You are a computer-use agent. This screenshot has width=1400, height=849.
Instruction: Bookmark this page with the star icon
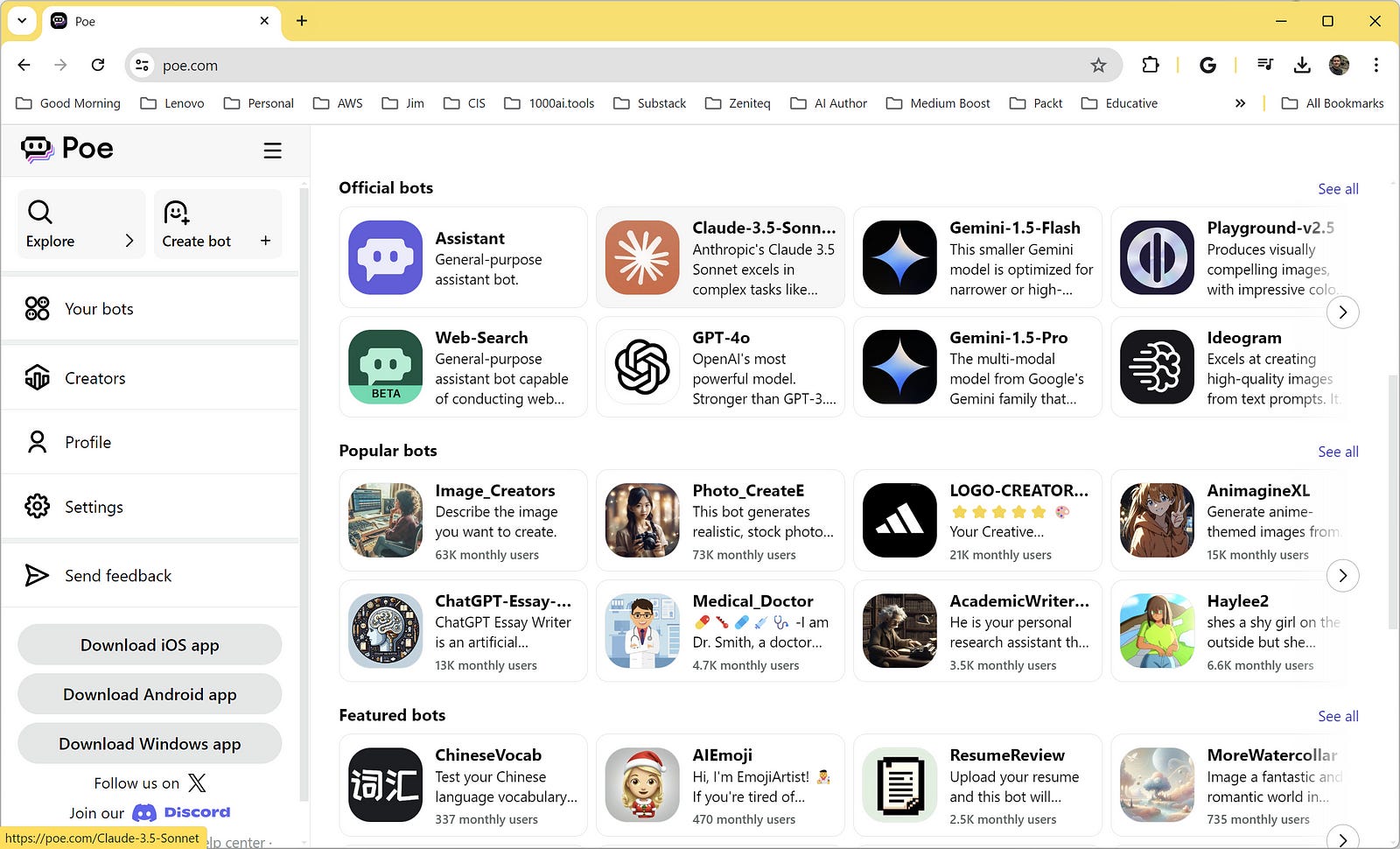pos(1098,65)
